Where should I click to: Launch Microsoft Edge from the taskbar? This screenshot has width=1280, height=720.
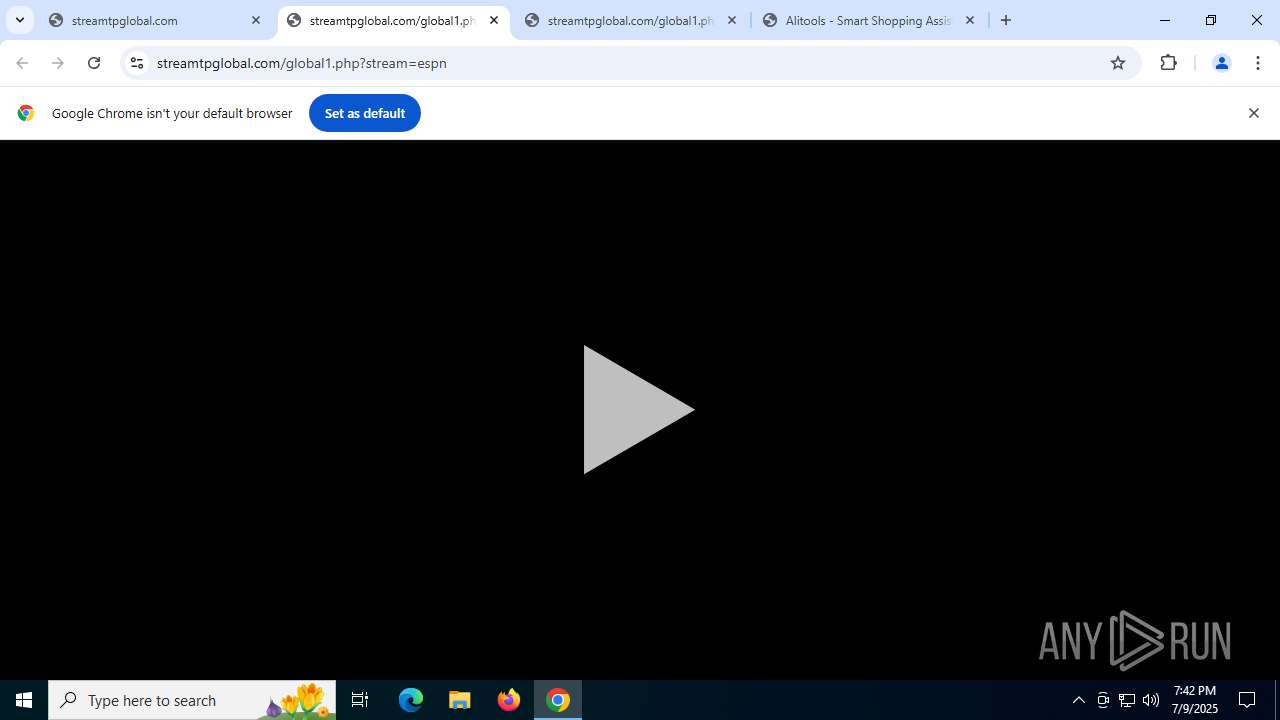coord(411,700)
